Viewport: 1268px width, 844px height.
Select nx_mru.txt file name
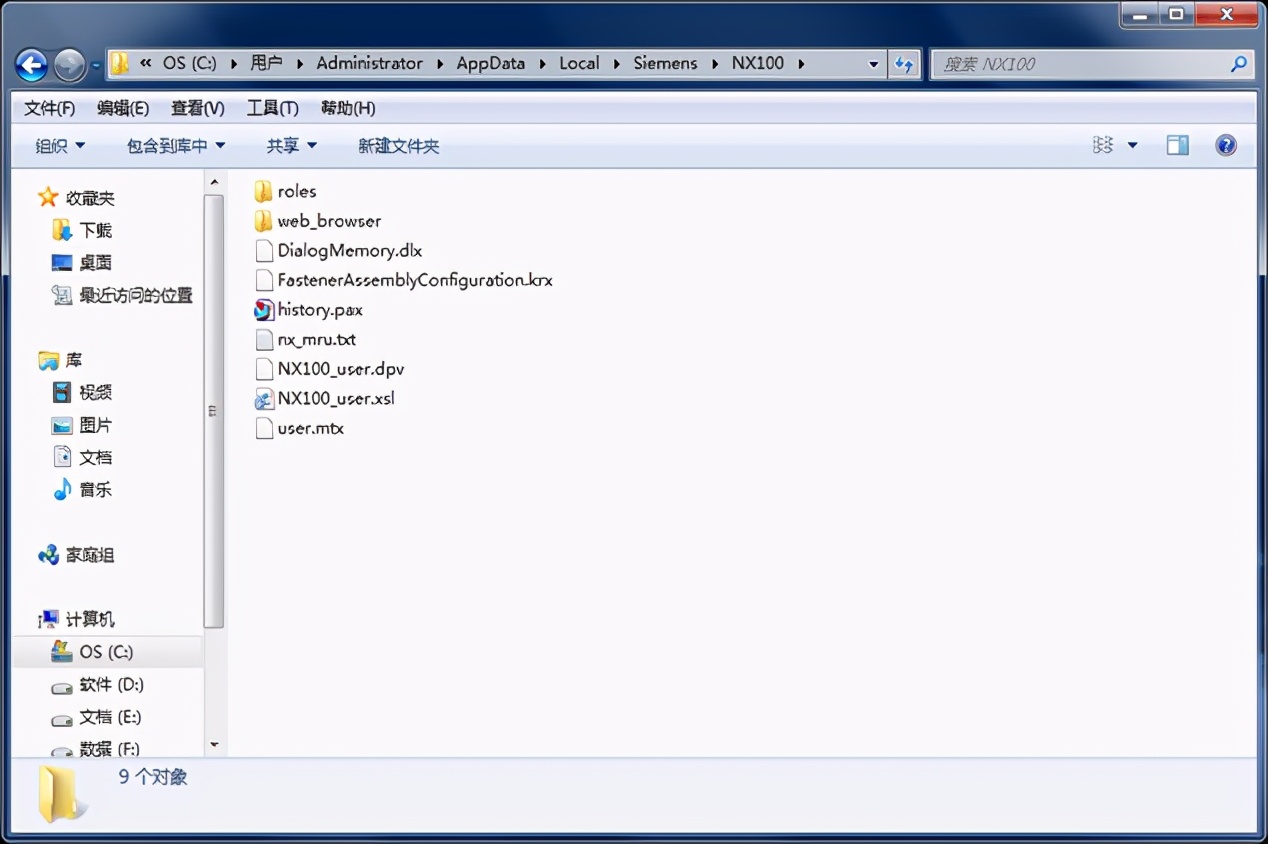pos(317,340)
